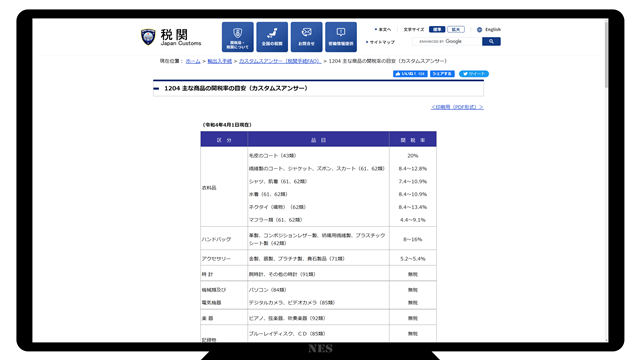Click the Google custom search field
The height and width of the screenshot is (360, 640).
[x=447, y=41]
